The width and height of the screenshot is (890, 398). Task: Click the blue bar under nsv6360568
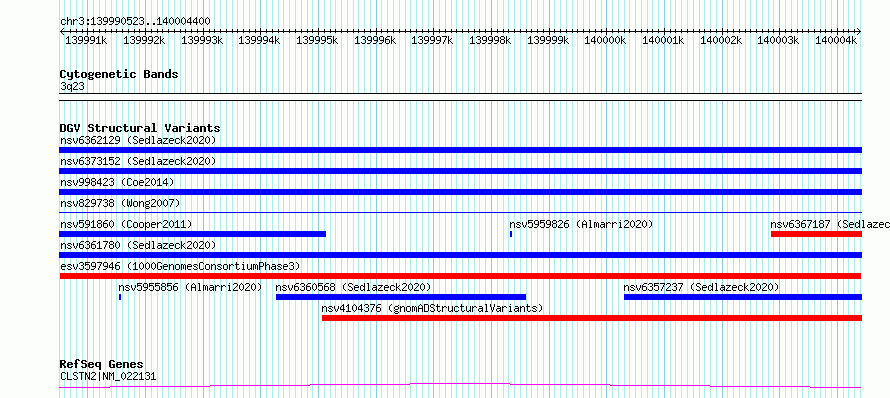(x=401, y=297)
